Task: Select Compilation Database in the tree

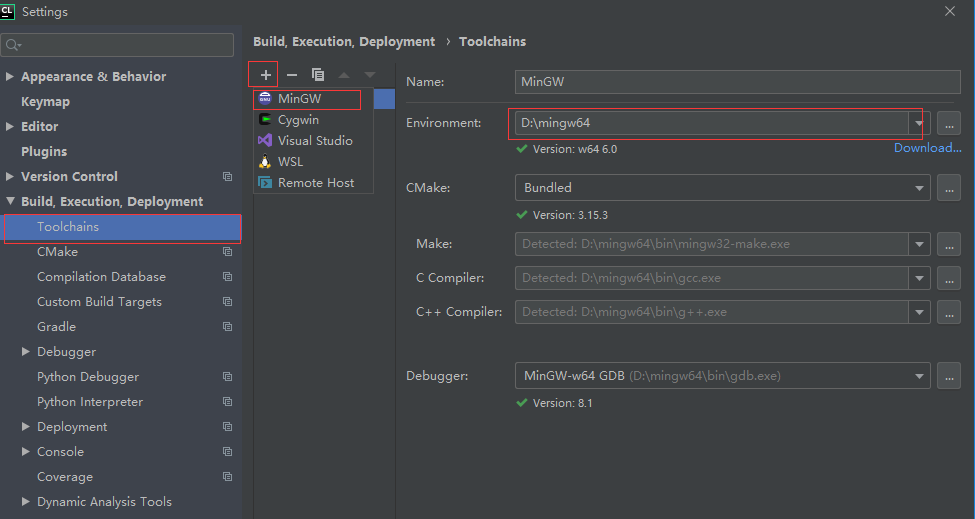Action: tap(101, 277)
